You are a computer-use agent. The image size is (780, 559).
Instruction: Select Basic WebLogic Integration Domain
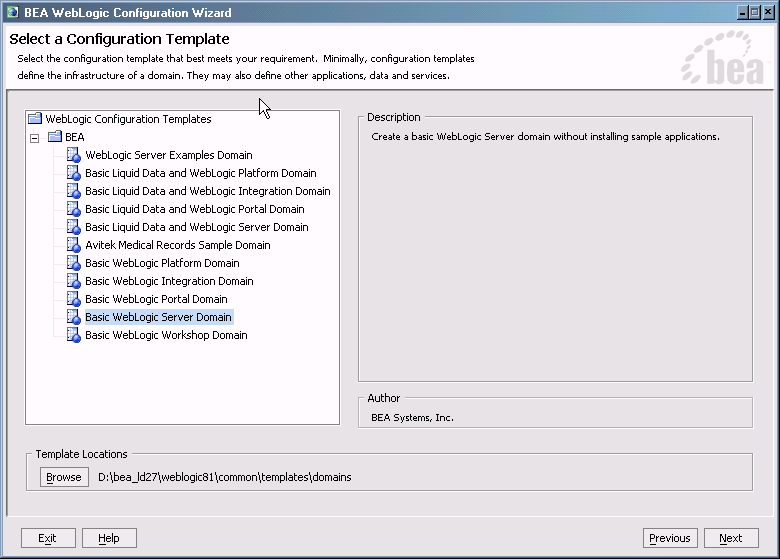[x=169, y=281]
